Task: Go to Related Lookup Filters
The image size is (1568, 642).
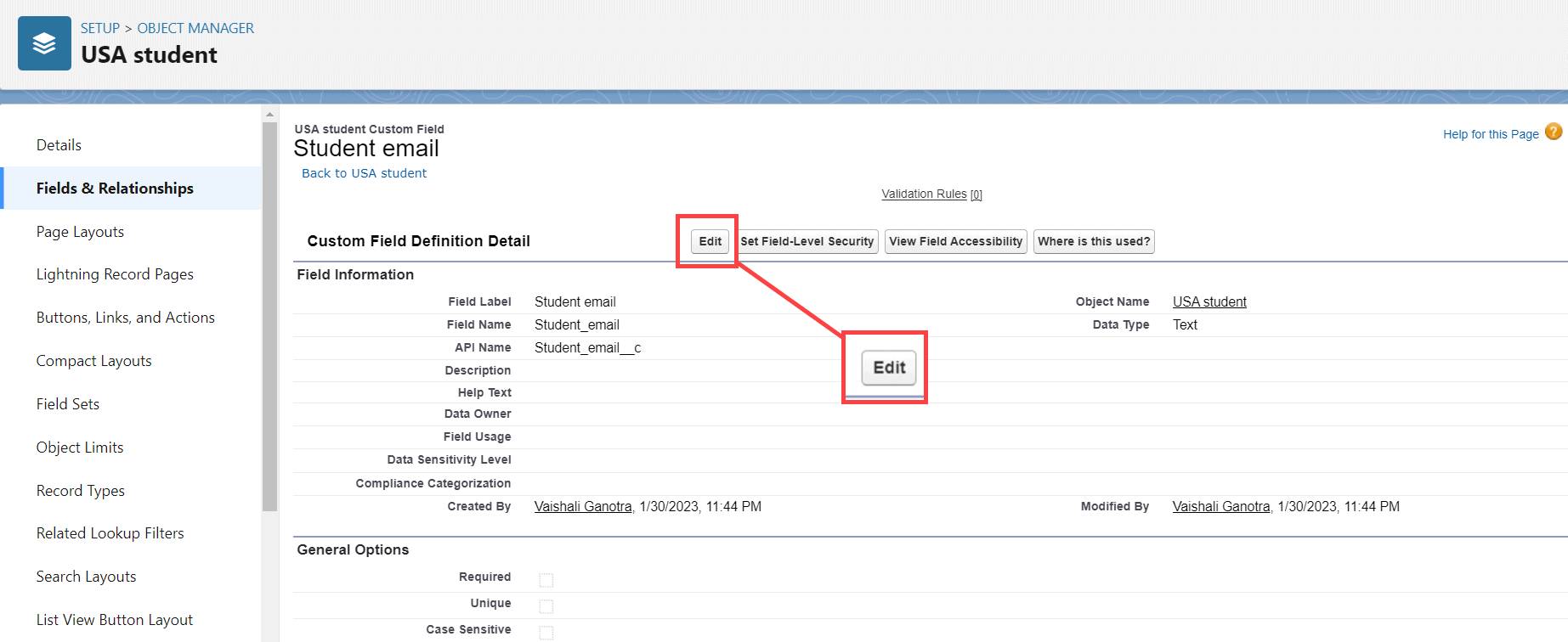Action: pyautogui.click(x=110, y=533)
